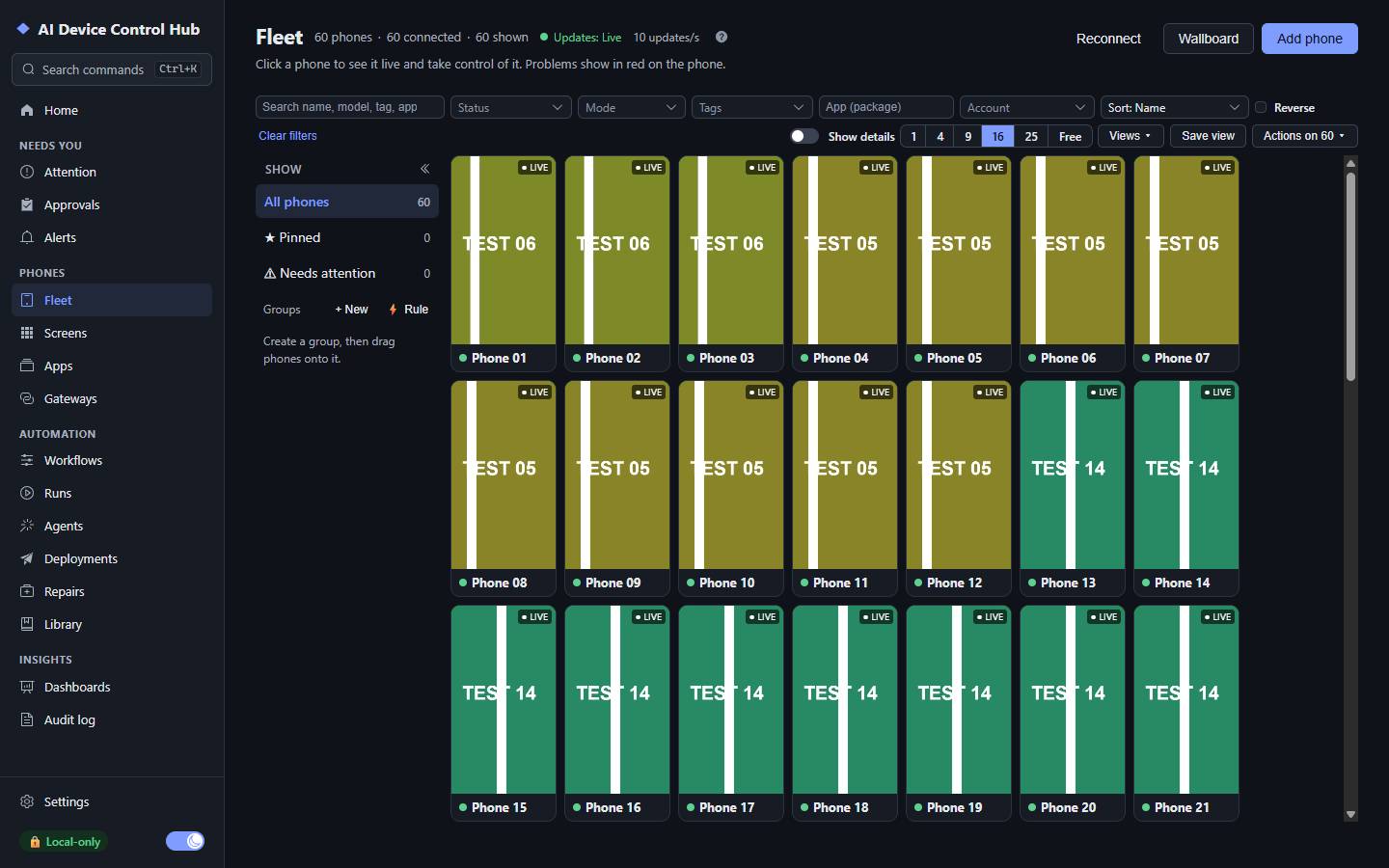This screenshot has height=868, width=1389.
Task: Open the Phone 21 live thumbnail
Action: pos(1186,699)
